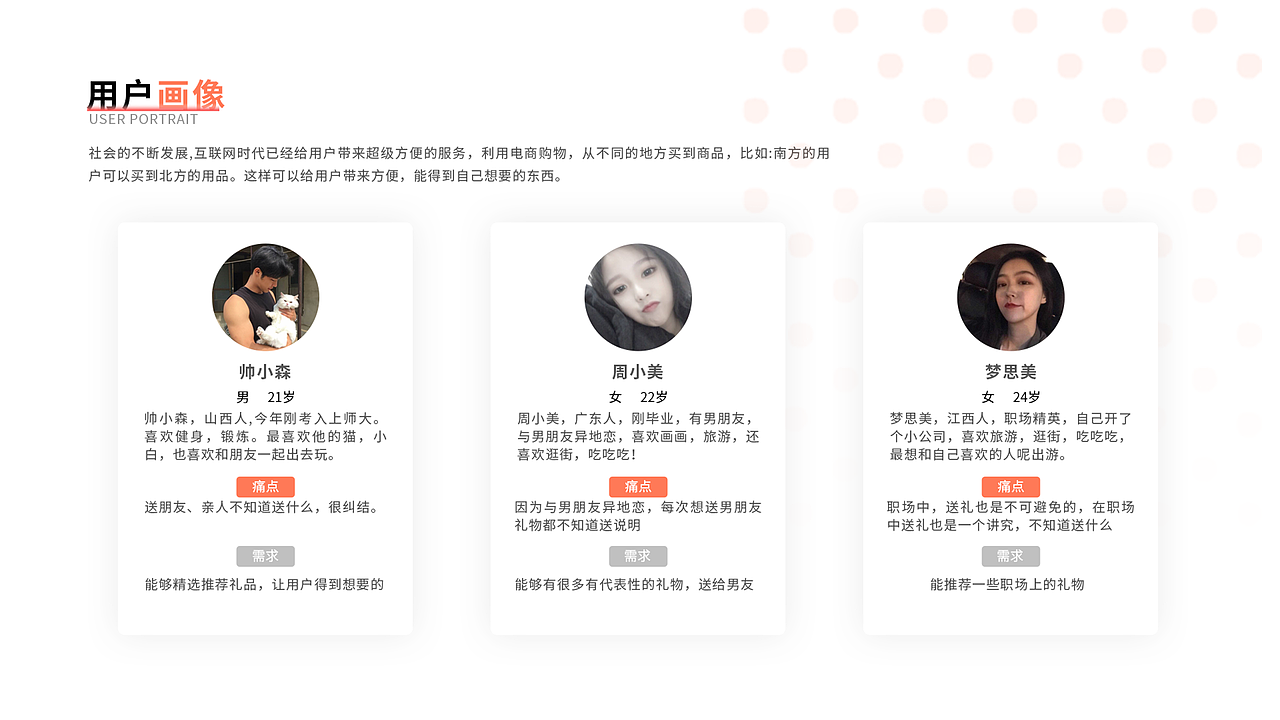Click 帅小森's avatar photo with cat
The width and height of the screenshot is (1280, 720).
(x=265, y=297)
